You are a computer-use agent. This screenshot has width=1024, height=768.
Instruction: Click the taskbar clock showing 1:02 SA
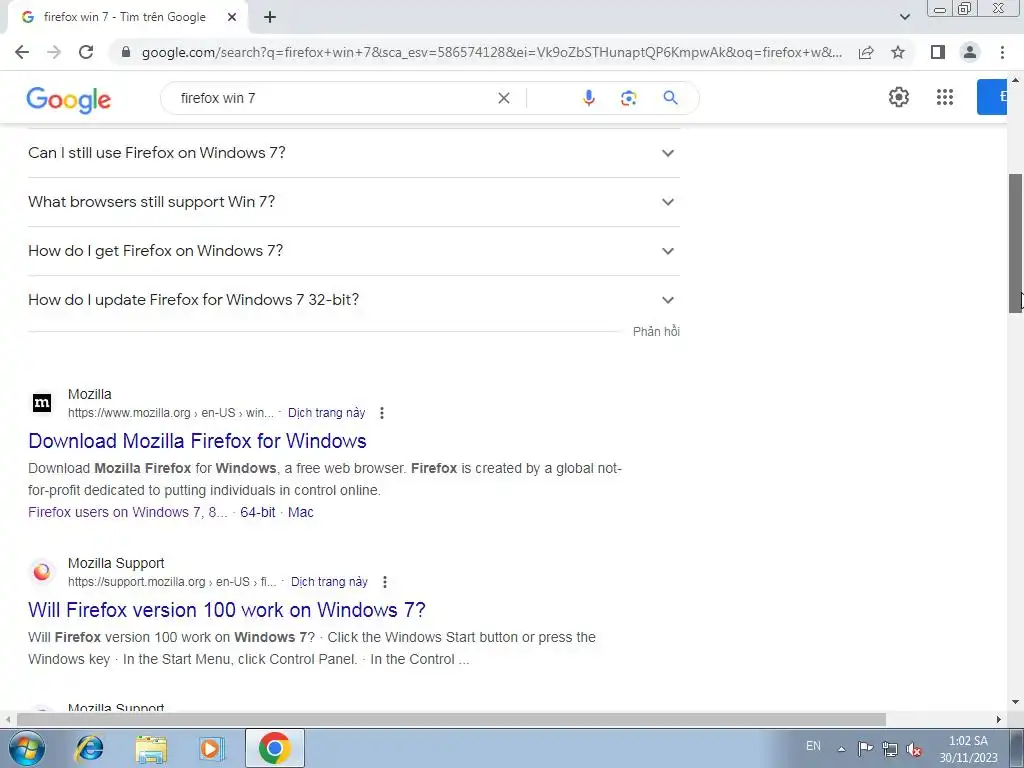tap(968, 749)
